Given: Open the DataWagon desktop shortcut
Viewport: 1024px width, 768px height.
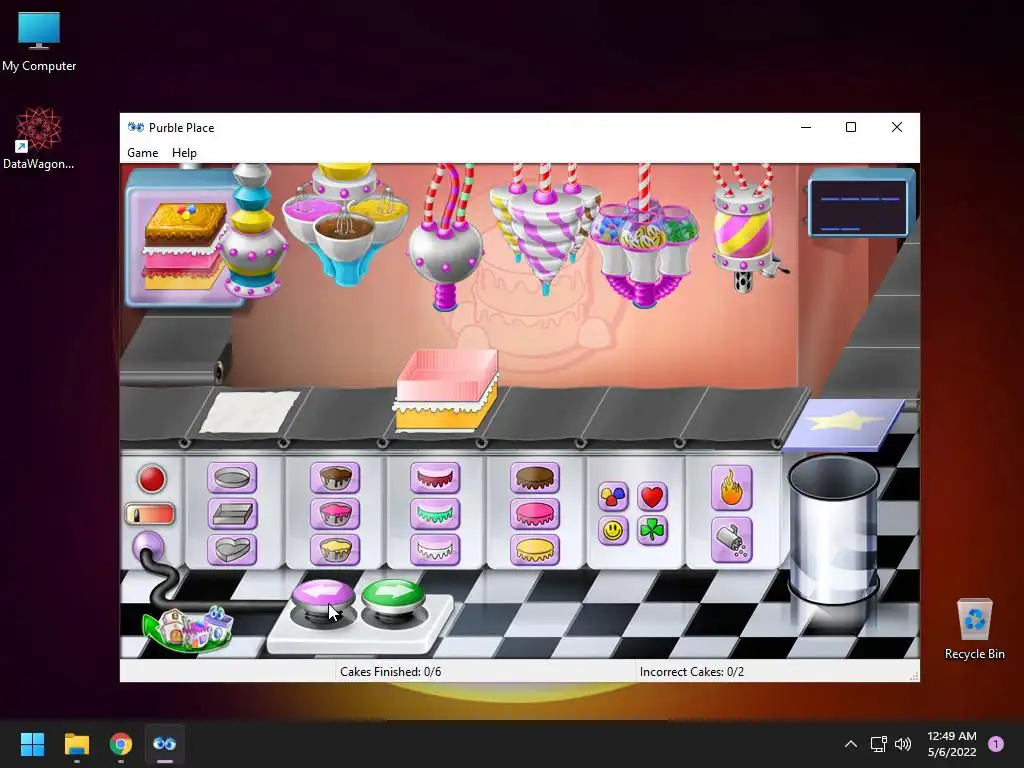Looking at the screenshot, I should 39,139.
